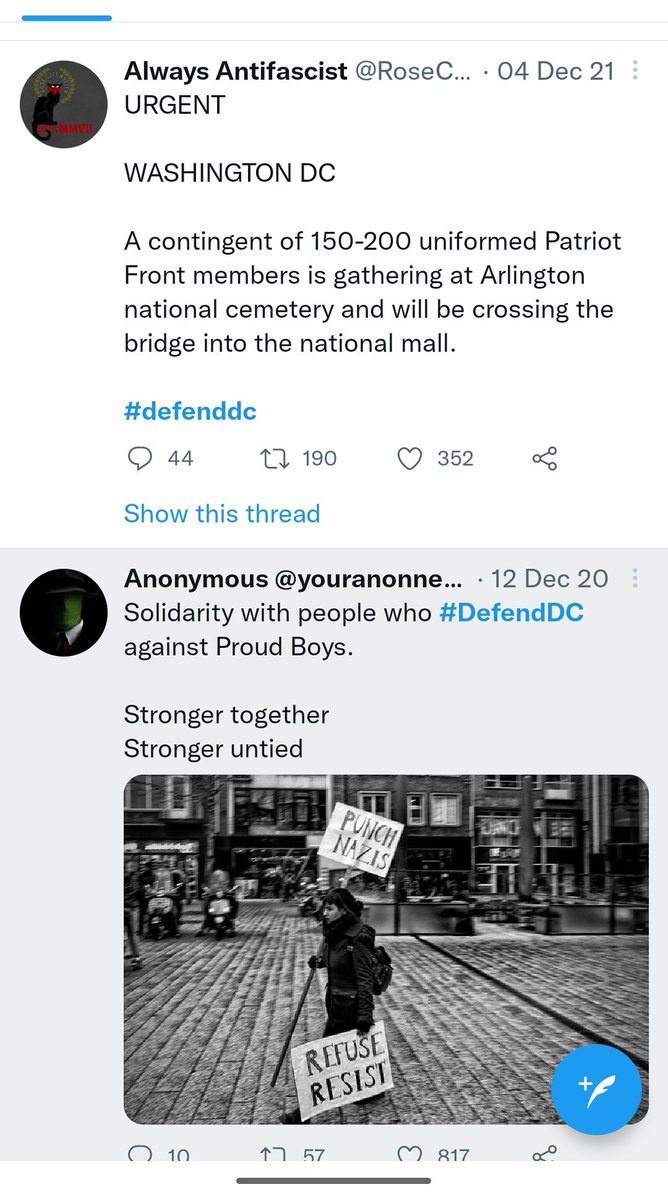Screen dimensions: 668x1200
Task: Open Anonymous display name profile
Action: coord(196,579)
